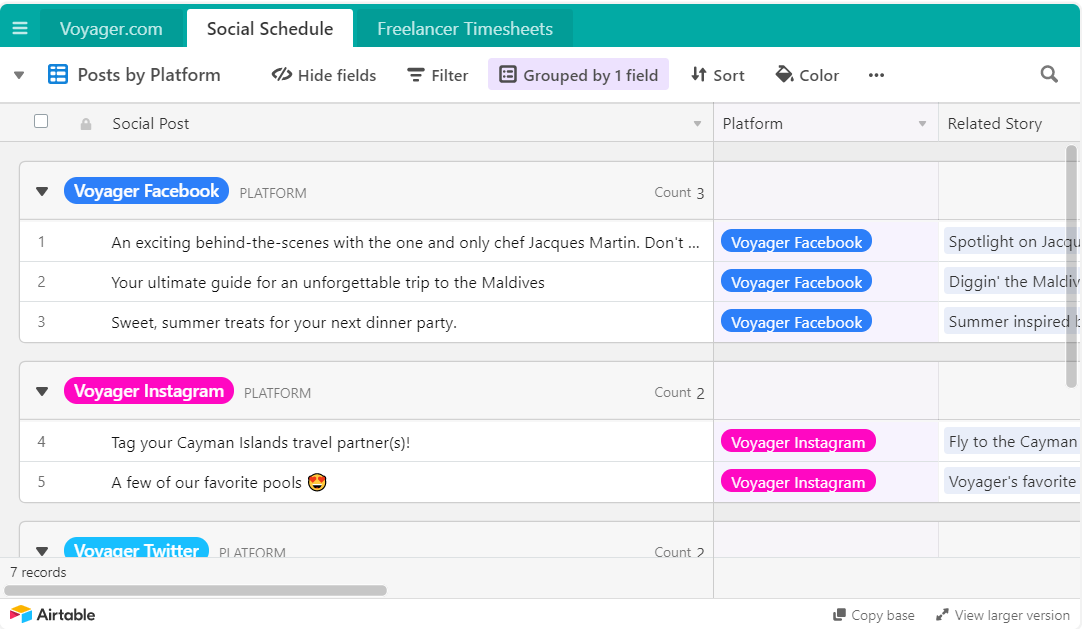Open the Color options

point(807,75)
